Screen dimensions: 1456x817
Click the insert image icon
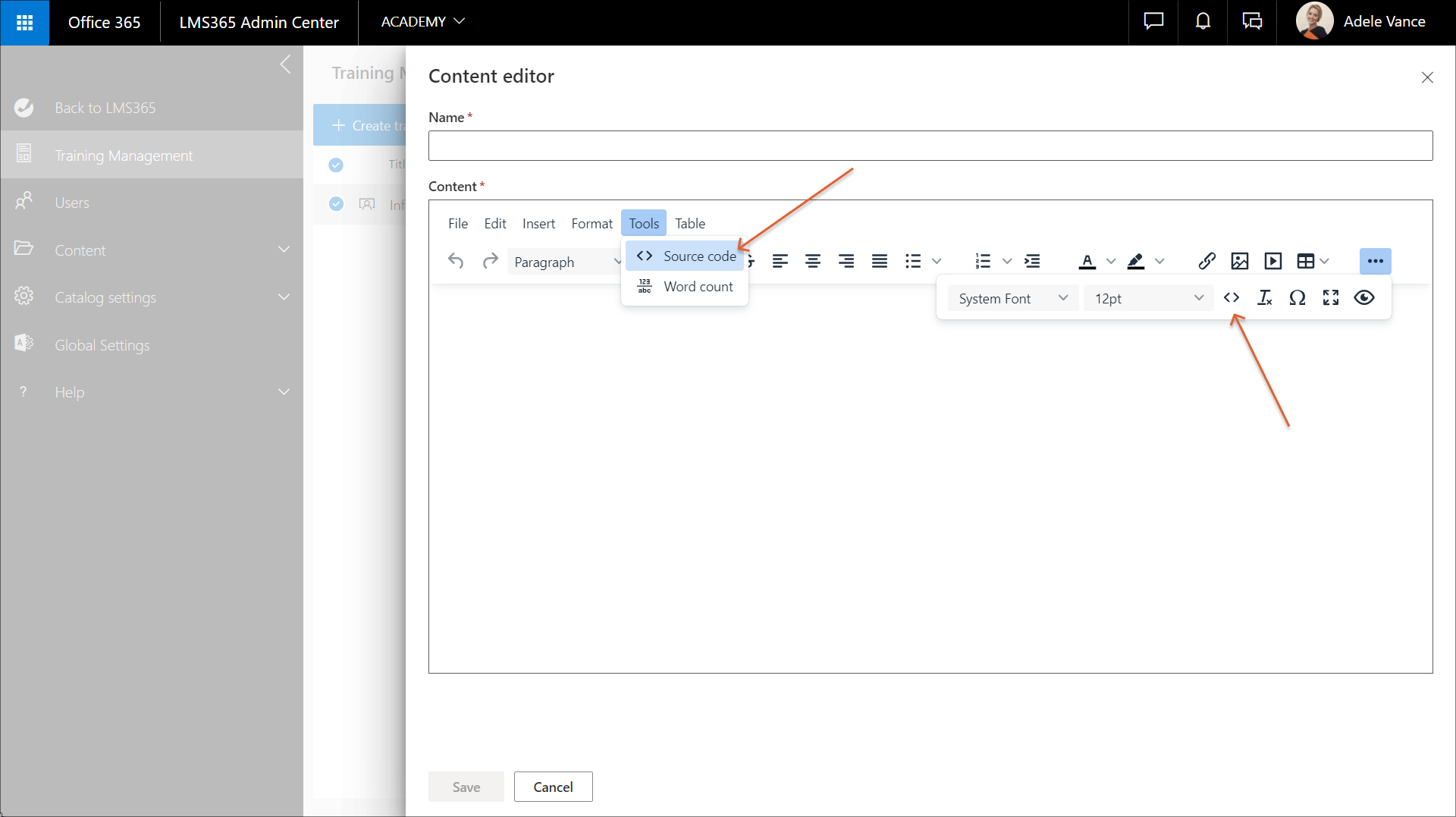1240,261
